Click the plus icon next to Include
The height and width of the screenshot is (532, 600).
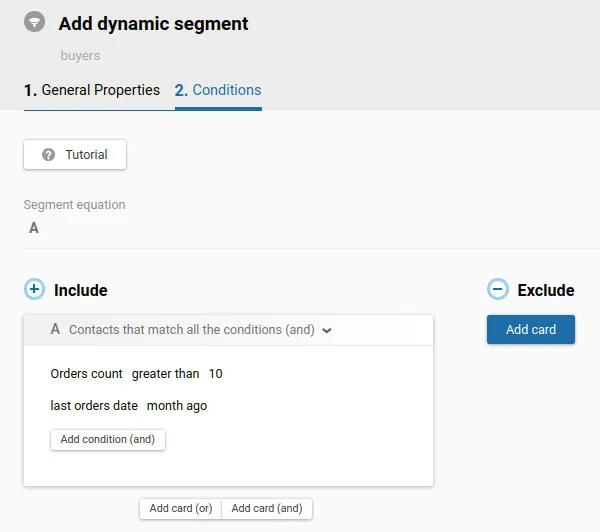pos(34,290)
